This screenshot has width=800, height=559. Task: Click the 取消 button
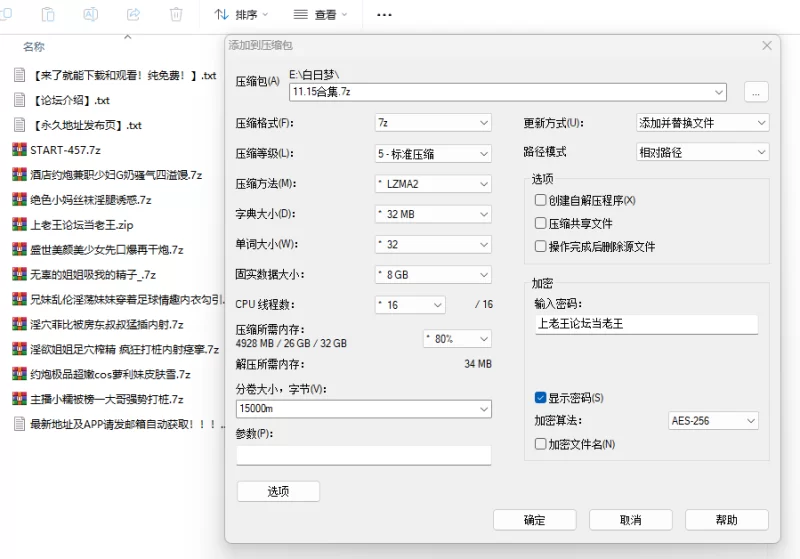tap(630, 520)
